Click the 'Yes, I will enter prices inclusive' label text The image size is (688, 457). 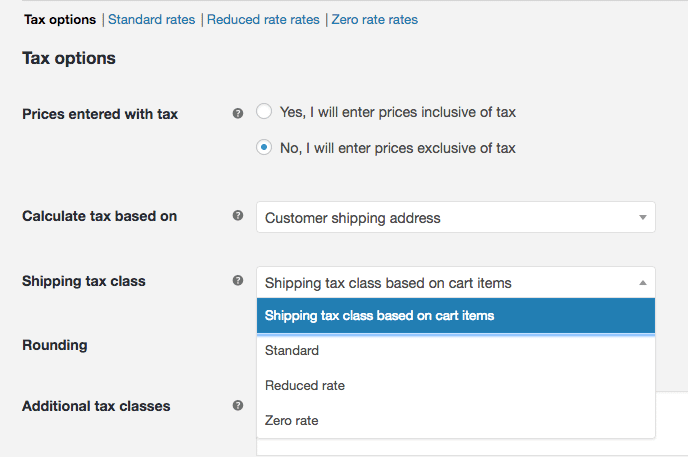point(398,112)
